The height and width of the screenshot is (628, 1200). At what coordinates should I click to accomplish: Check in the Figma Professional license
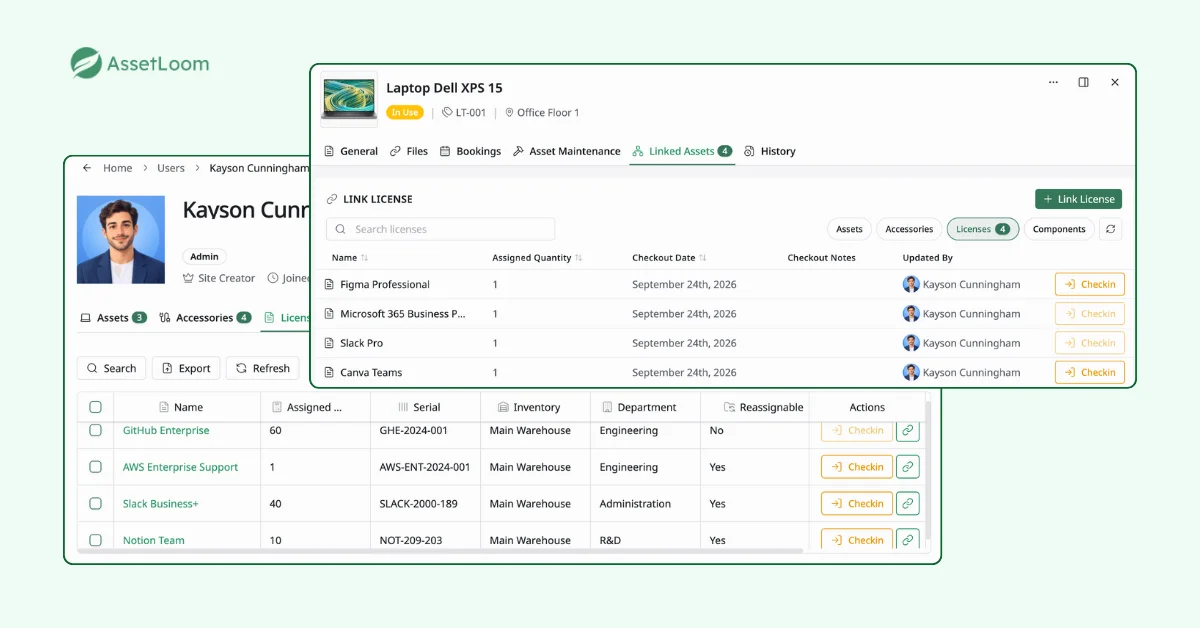1090,284
